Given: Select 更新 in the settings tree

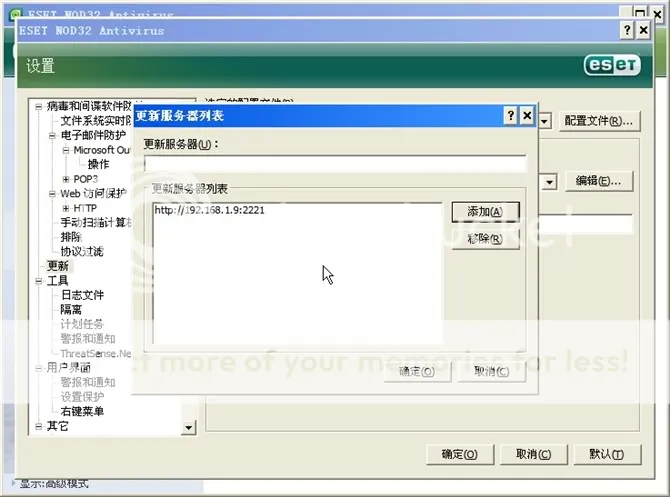Looking at the screenshot, I should click(x=58, y=266).
